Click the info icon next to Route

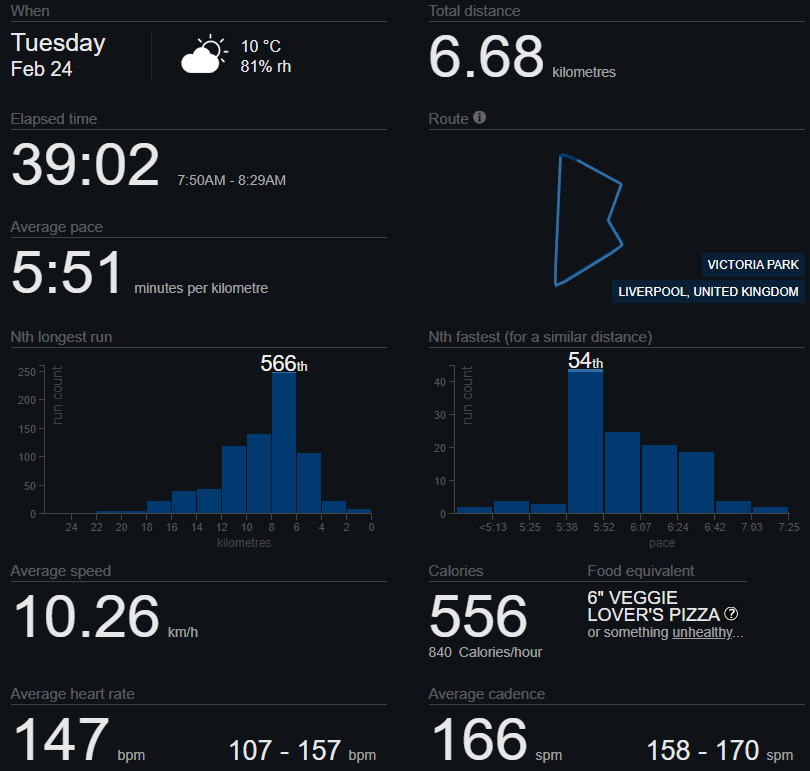pyautogui.click(x=480, y=118)
